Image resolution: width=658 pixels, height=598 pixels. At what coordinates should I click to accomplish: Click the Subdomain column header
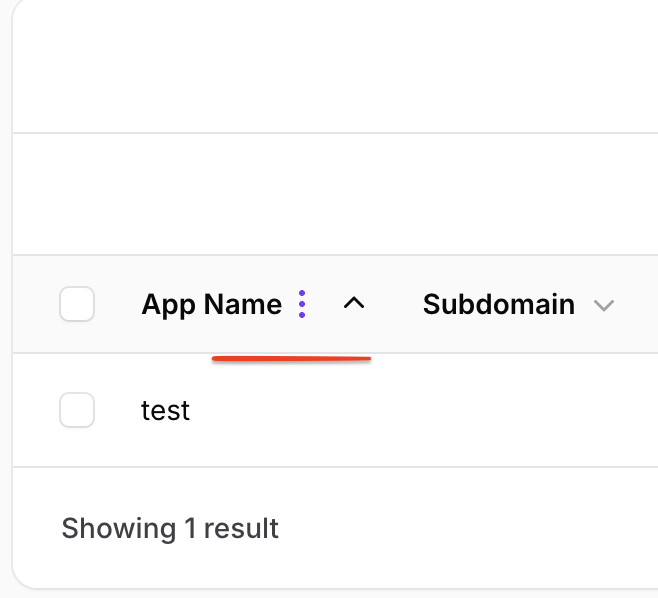click(498, 304)
